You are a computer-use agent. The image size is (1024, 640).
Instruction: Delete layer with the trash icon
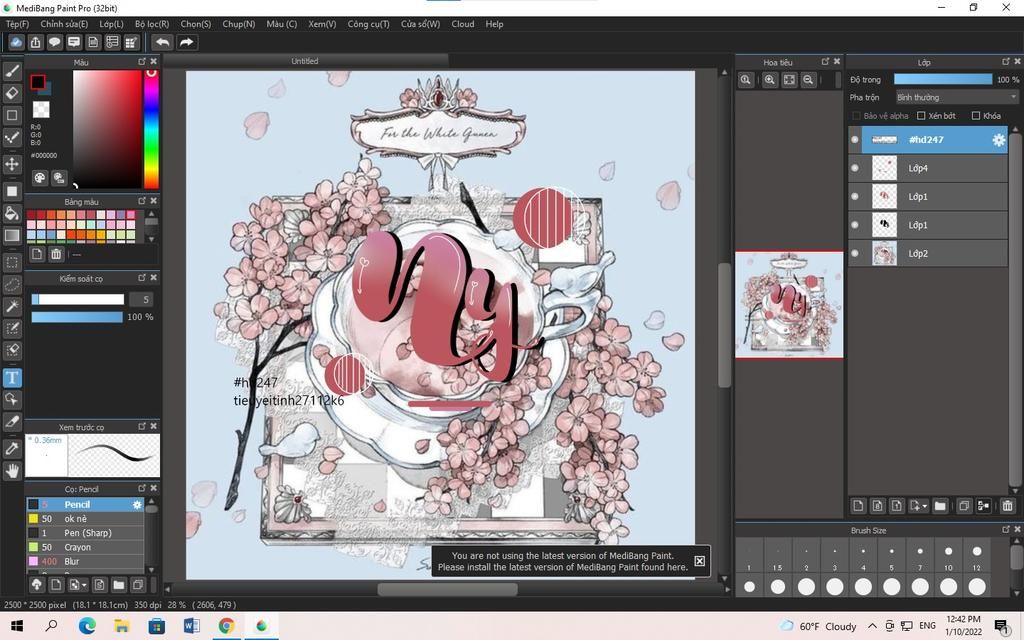(x=1007, y=505)
